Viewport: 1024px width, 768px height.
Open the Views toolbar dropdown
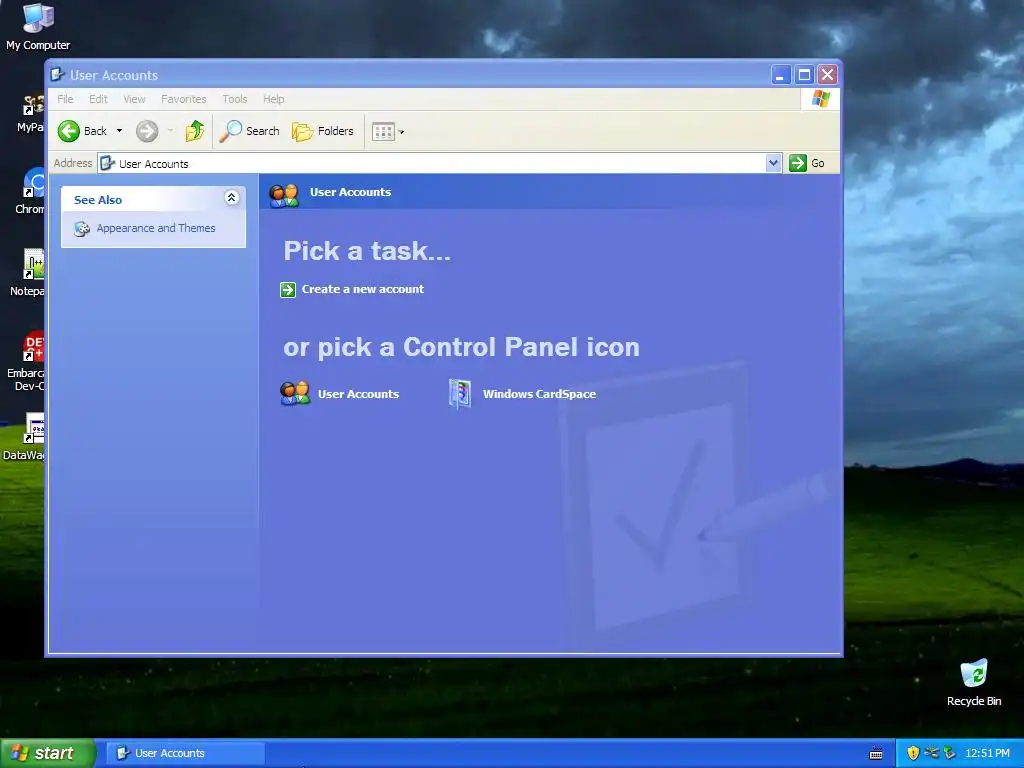[388, 132]
